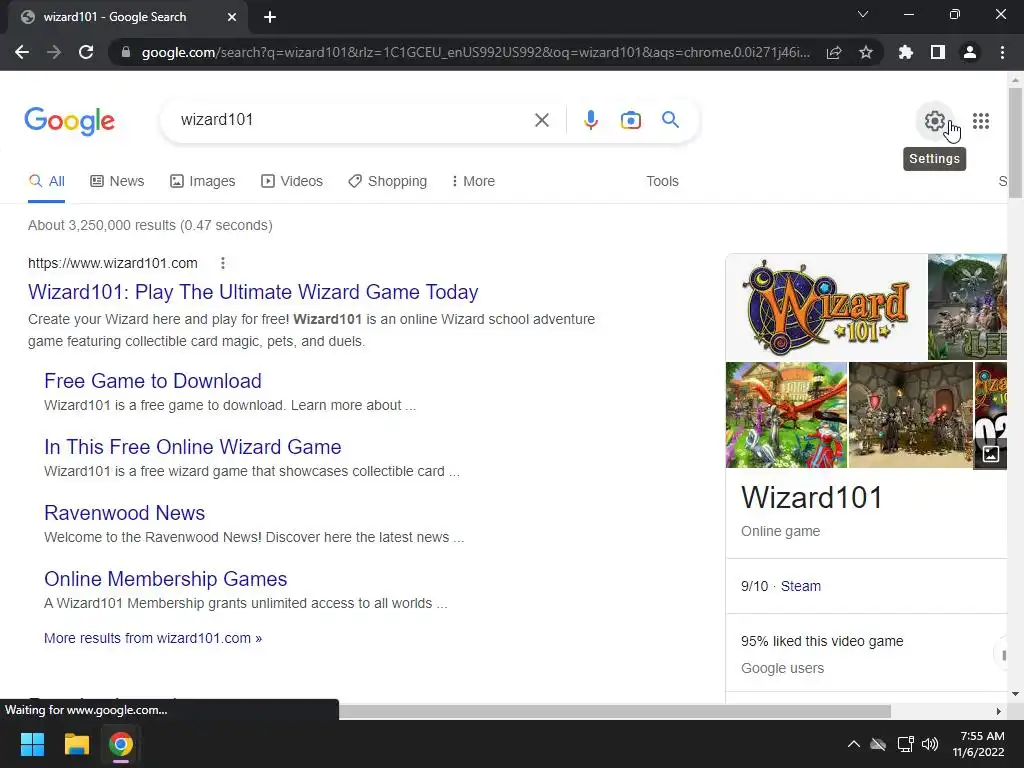Image resolution: width=1024 pixels, height=768 pixels.
Task: Click Wizard101 knowledge panel title
Action: click(812, 498)
